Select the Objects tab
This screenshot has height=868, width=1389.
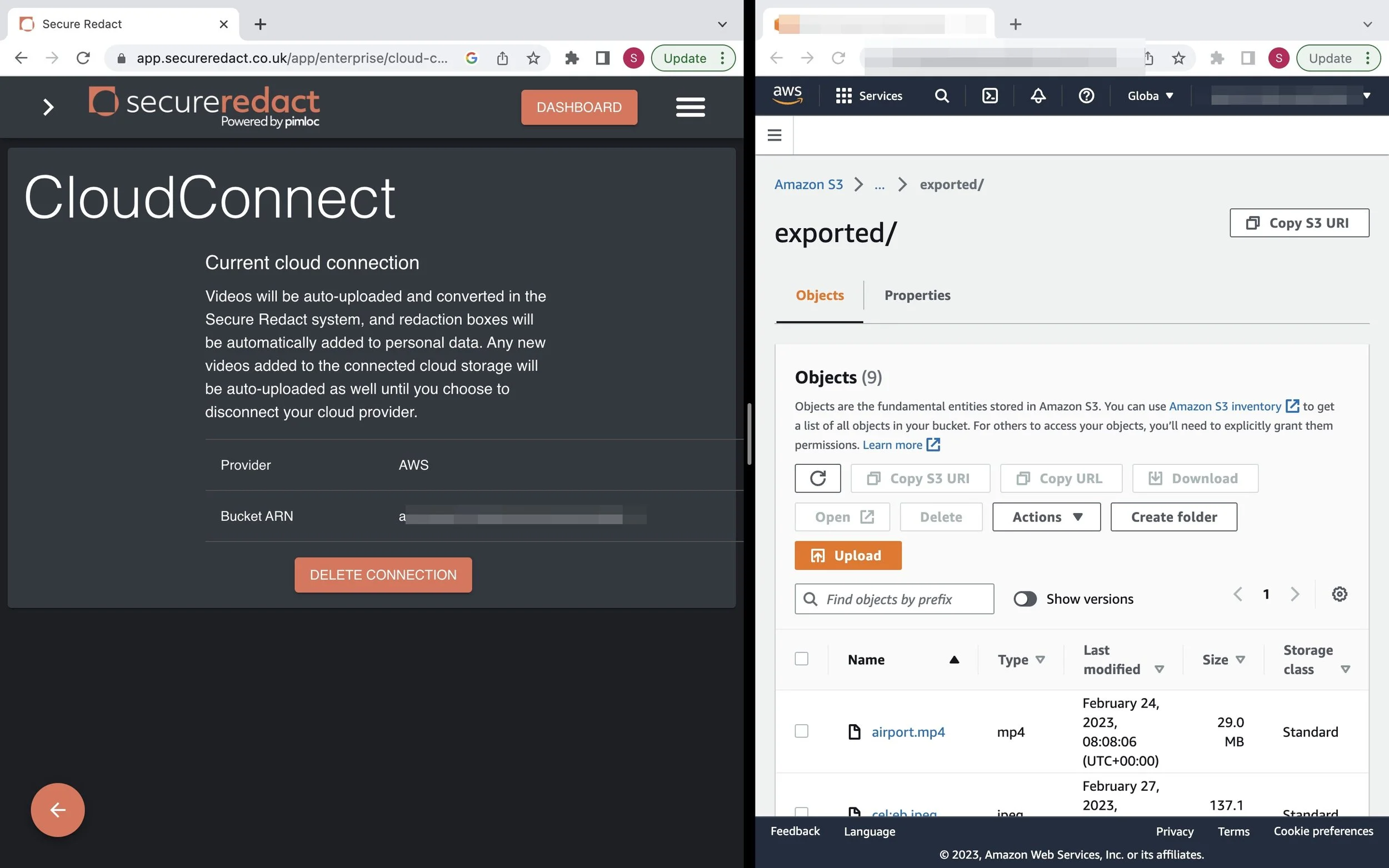820,295
